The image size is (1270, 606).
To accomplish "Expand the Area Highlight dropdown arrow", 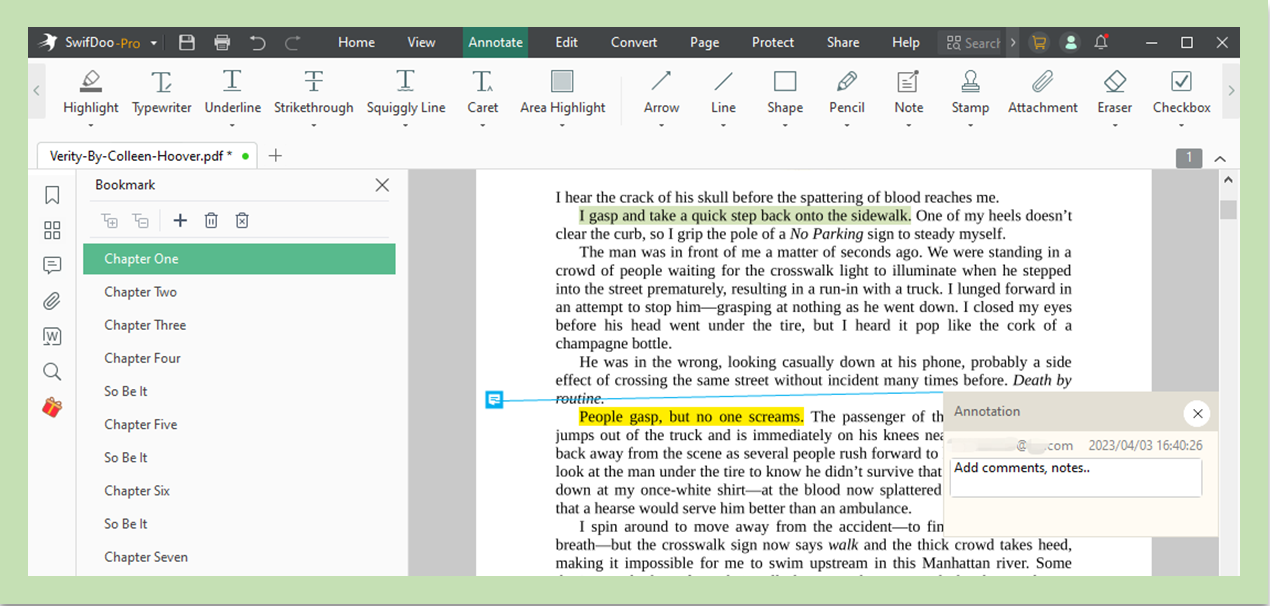I will click(x=562, y=125).
